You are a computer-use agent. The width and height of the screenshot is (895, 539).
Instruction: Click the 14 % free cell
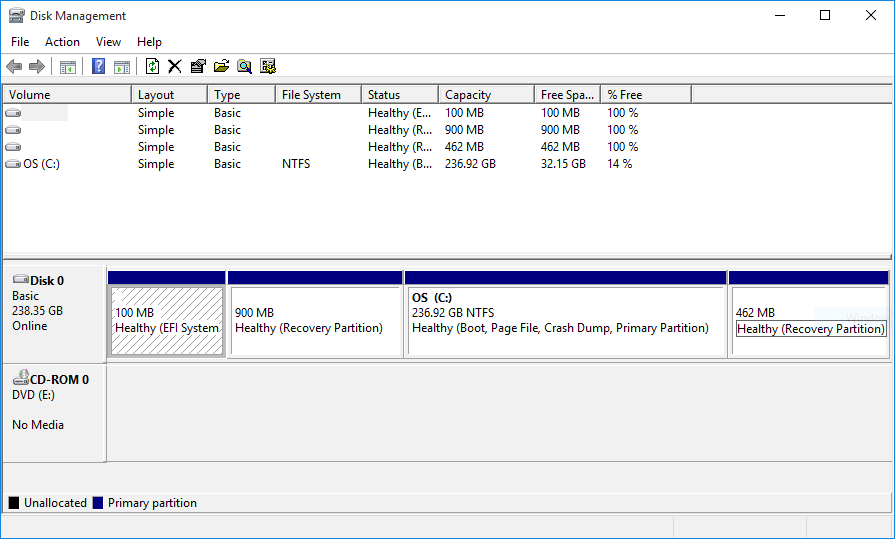click(x=620, y=164)
